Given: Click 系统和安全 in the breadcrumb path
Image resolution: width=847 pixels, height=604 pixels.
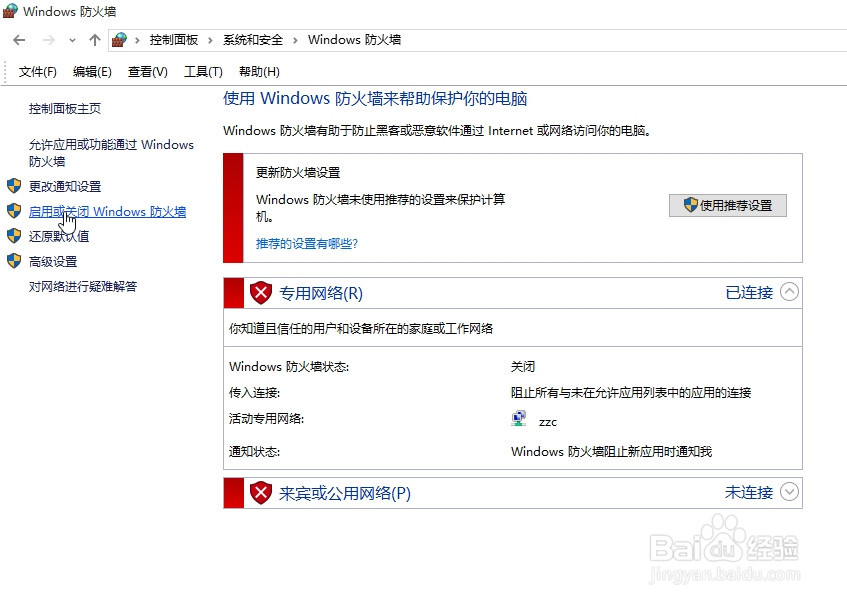Looking at the screenshot, I should tap(253, 39).
